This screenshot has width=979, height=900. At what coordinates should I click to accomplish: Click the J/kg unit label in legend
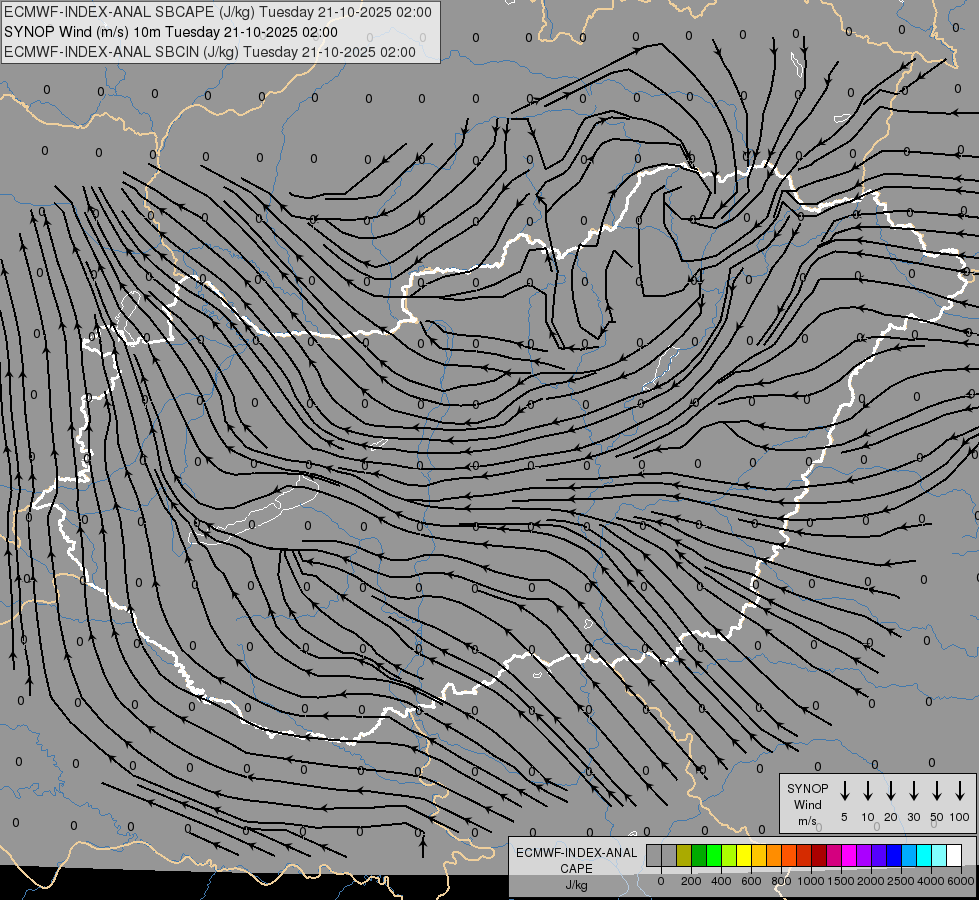[576, 885]
